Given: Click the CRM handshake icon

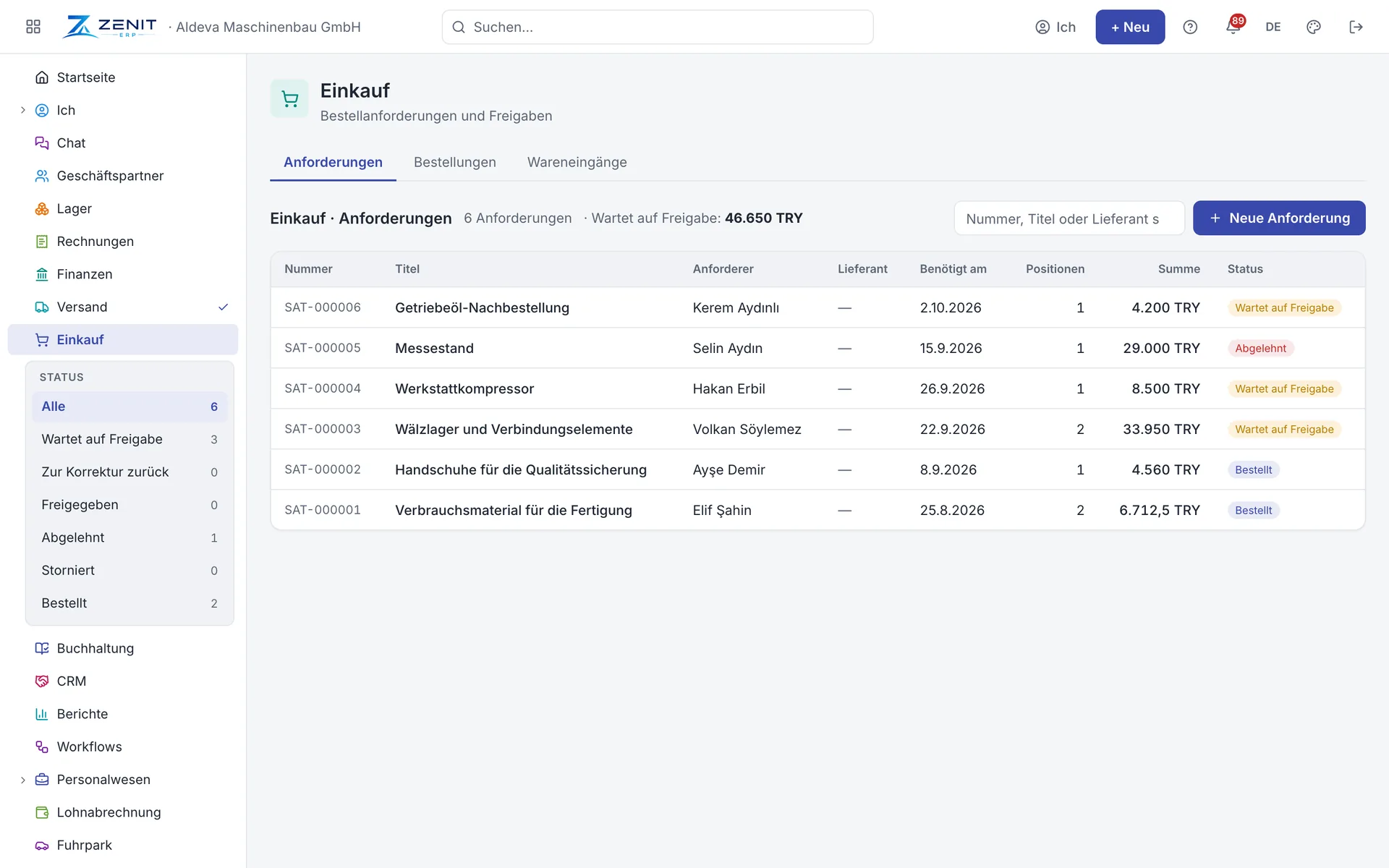Looking at the screenshot, I should pyautogui.click(x=42, y=681).
